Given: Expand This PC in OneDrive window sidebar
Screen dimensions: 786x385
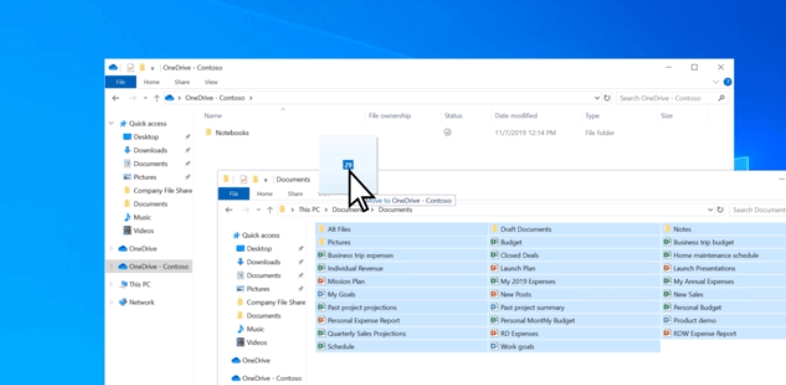Looking at the screenshot, I should click(111, 284).
